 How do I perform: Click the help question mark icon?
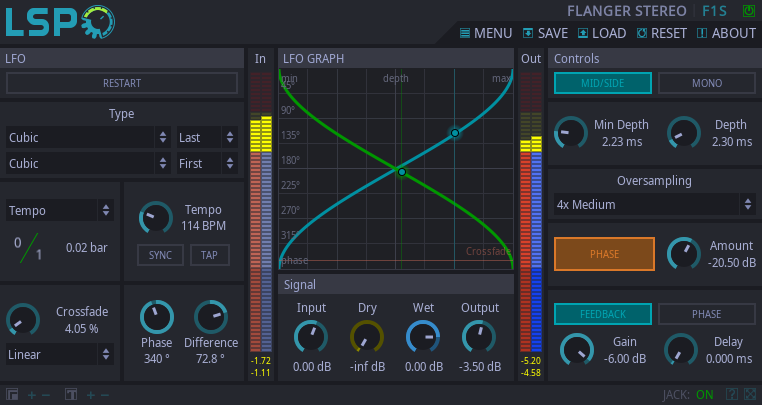(732, 394)
